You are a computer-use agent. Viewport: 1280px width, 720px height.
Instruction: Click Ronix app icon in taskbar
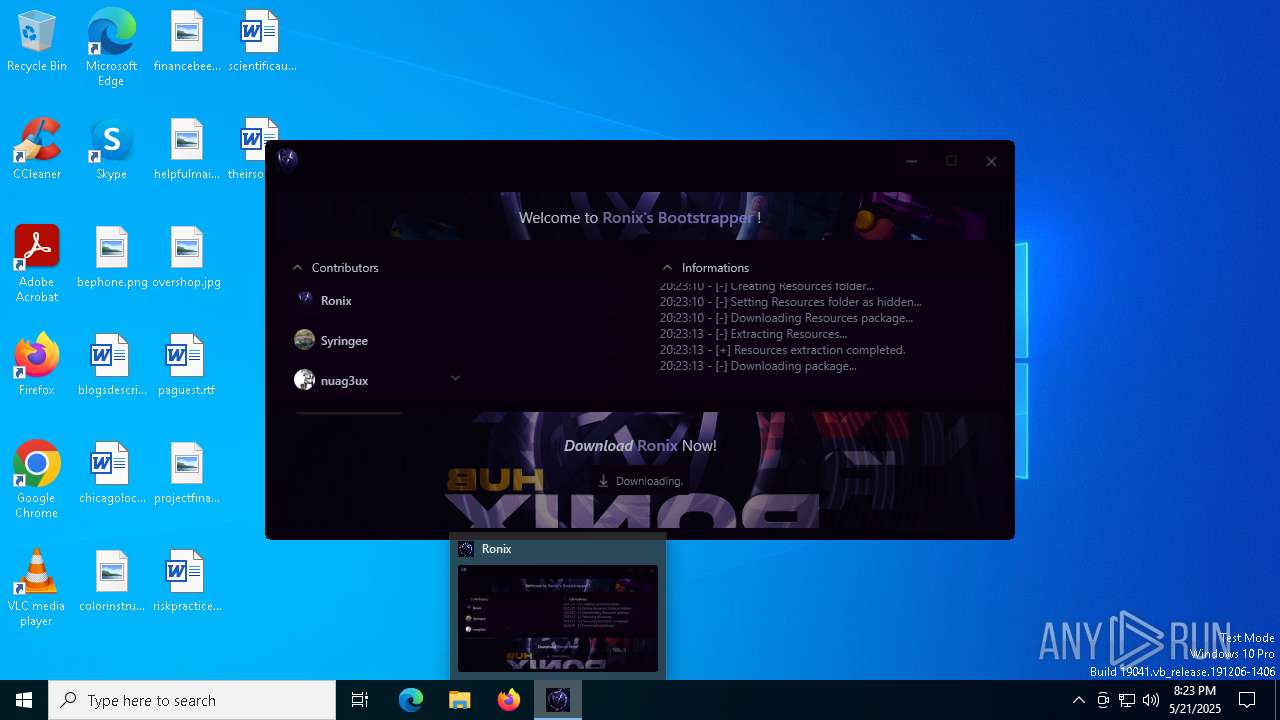coord(558,700)
